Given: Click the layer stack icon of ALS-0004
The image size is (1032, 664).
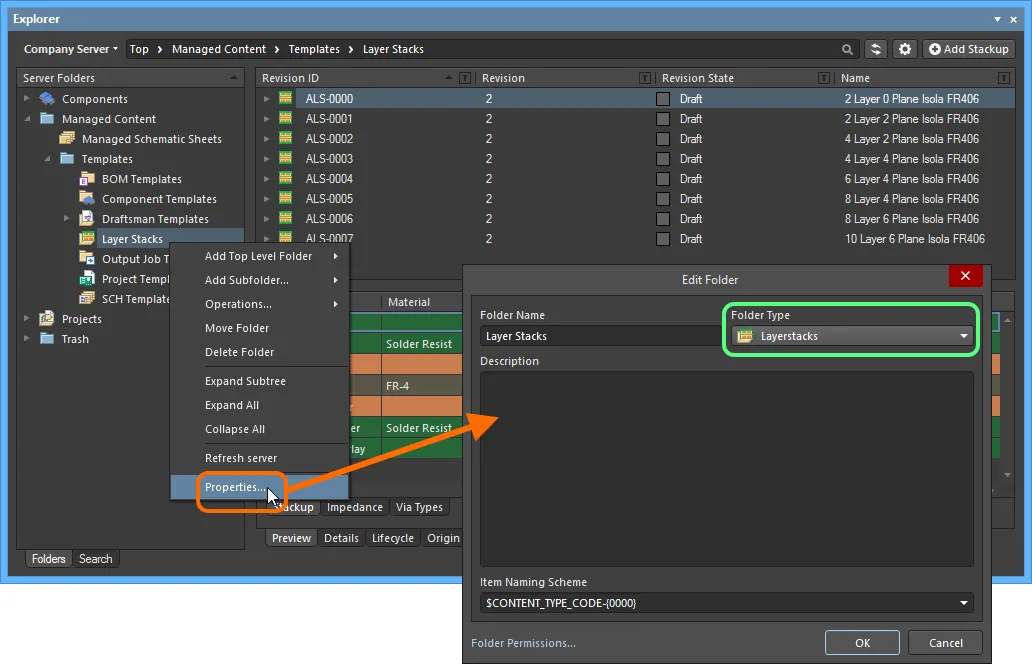Looking at the screenshot, I should 285,178.
